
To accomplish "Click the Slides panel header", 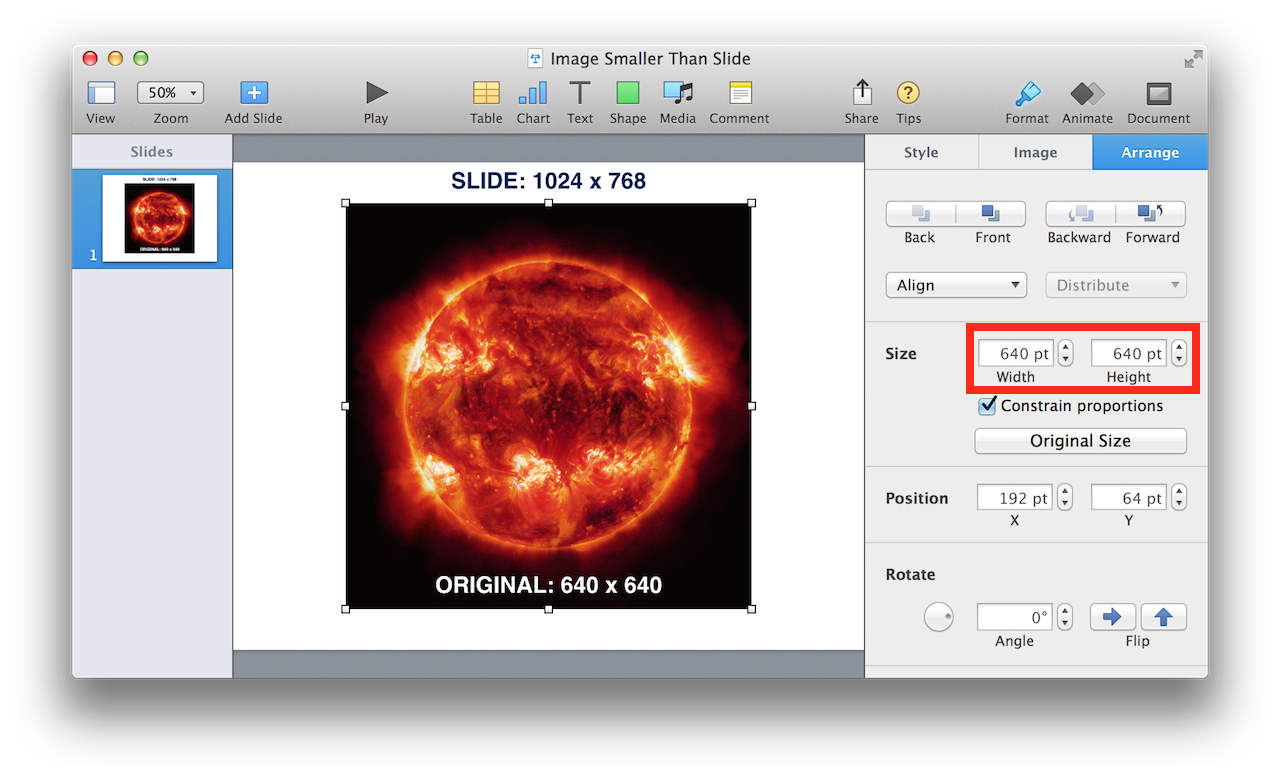I will coord(152,152).
